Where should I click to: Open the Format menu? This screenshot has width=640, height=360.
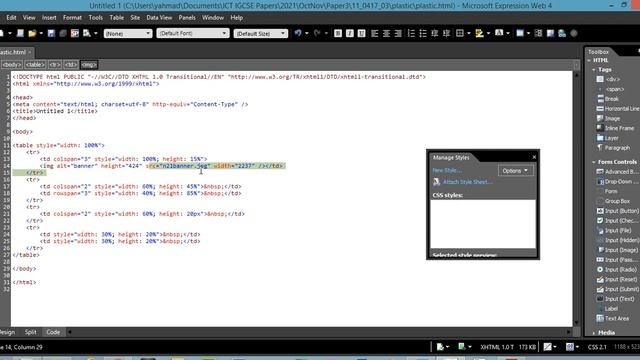click(72, 18)
